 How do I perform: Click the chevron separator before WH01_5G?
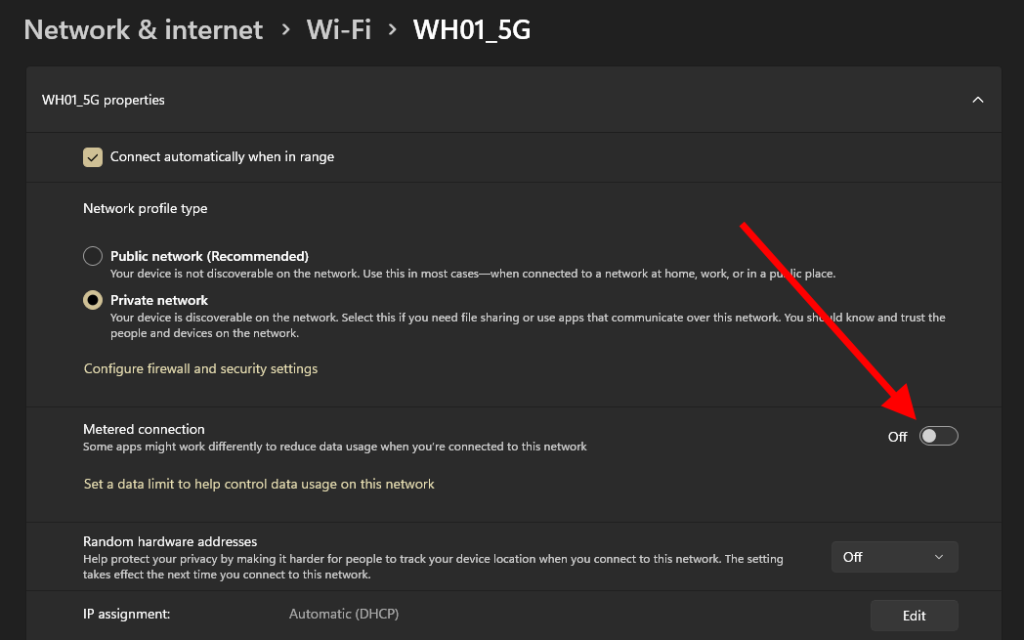click(x=393, y=30)
